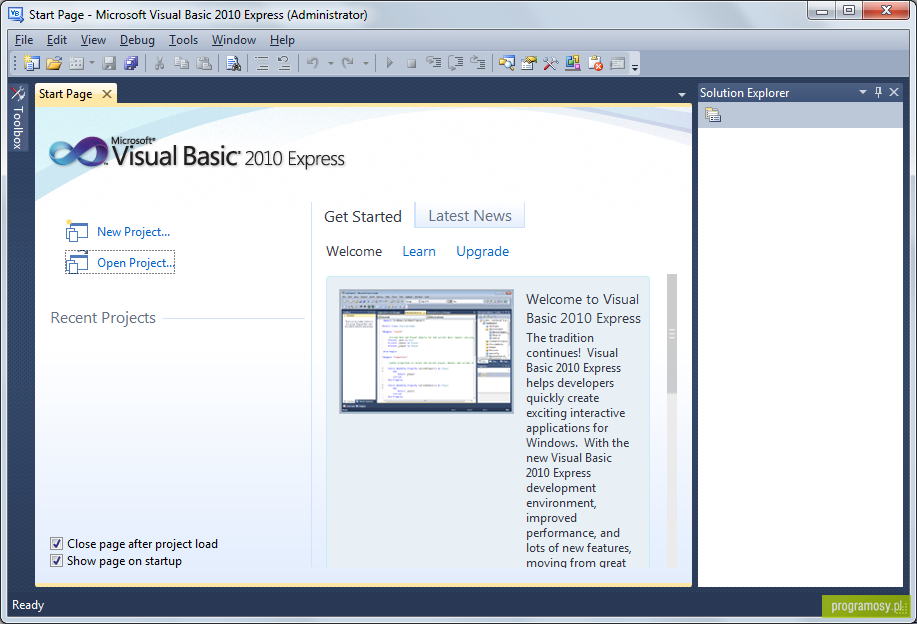The height and width of the screenshot is (624, 917).
Task: Click the Ready status bar text
Action: (28, 605)
